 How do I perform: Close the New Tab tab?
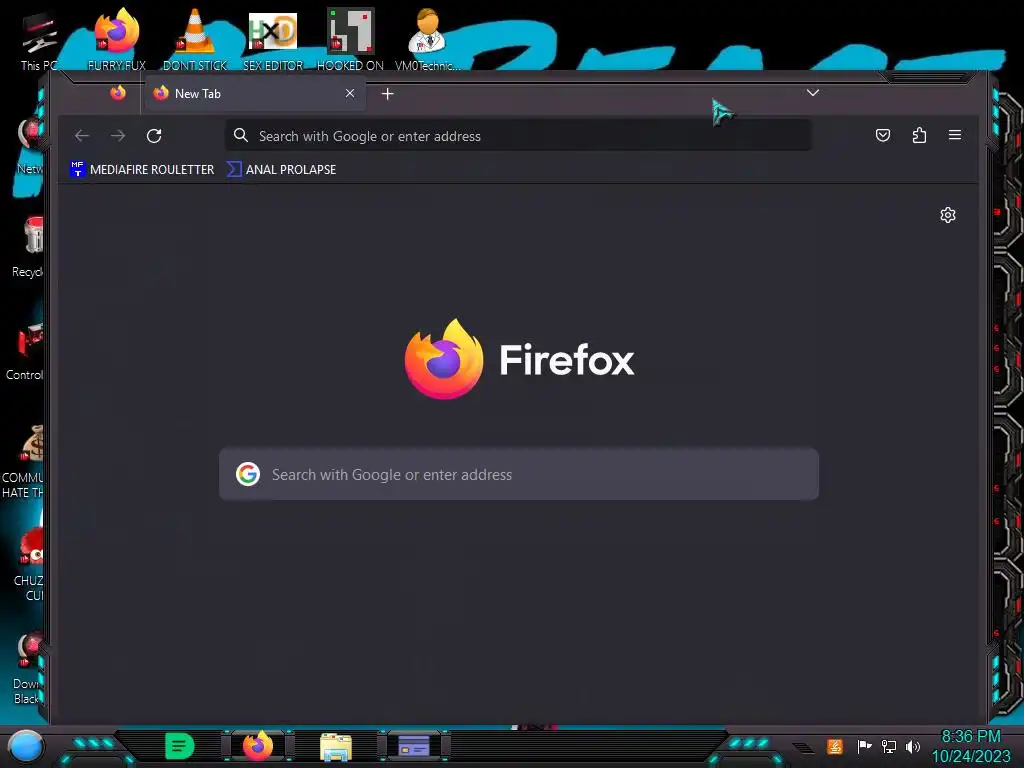(x=350, y=93)
